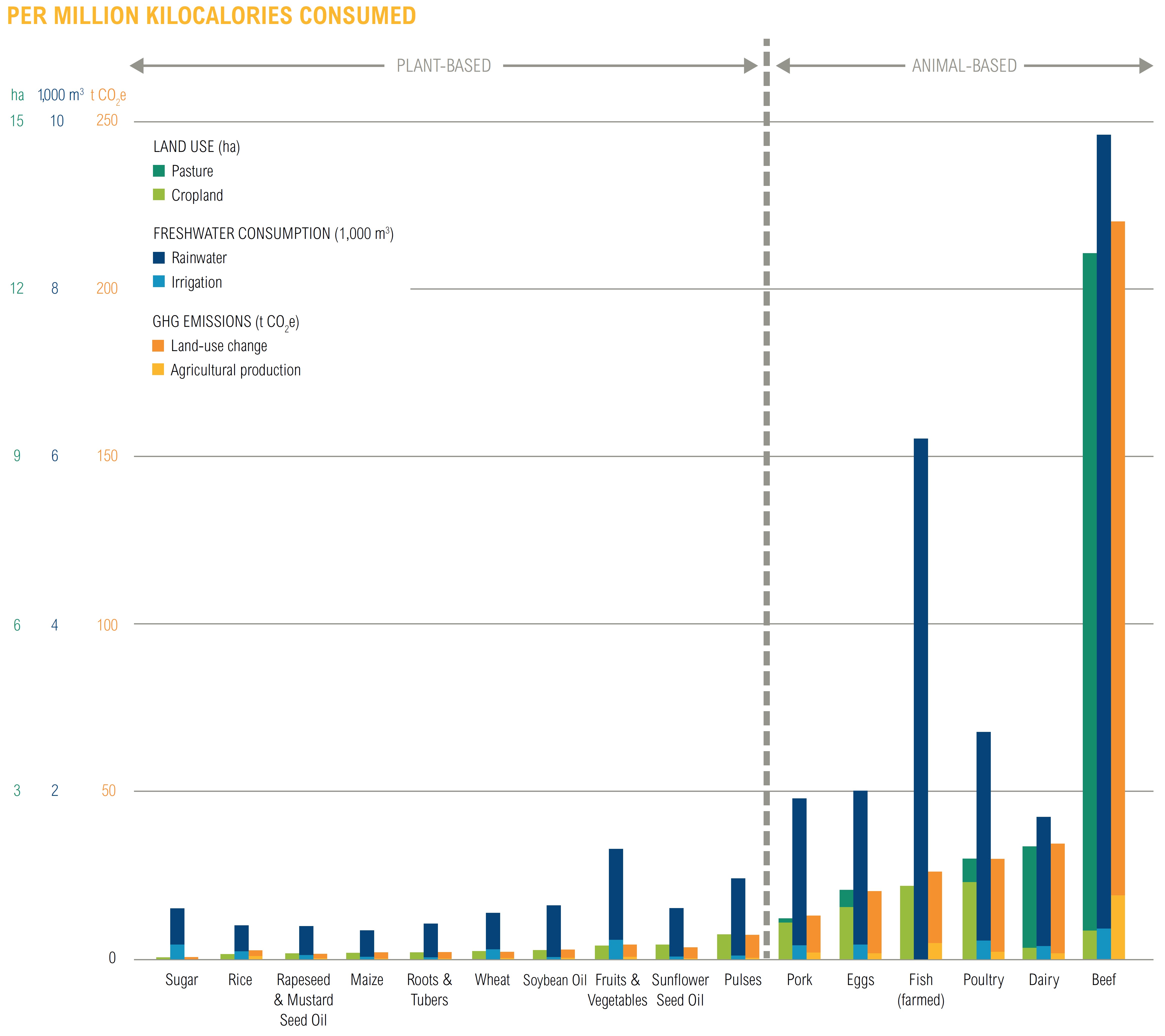Click the Rainwater legend color swatch
1165x1036 pixels.
pos(158,258)
